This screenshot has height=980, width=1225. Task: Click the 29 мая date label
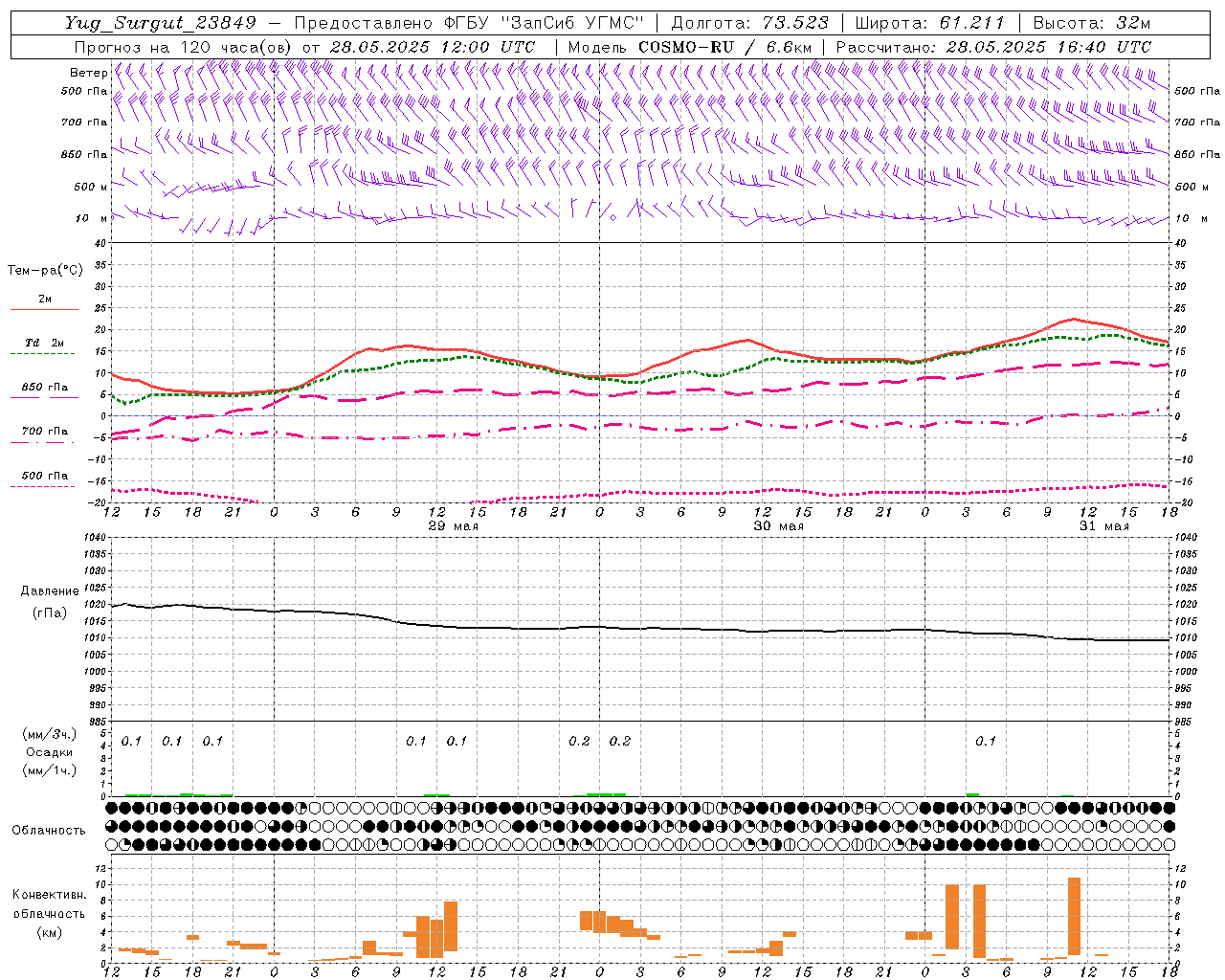453,526
